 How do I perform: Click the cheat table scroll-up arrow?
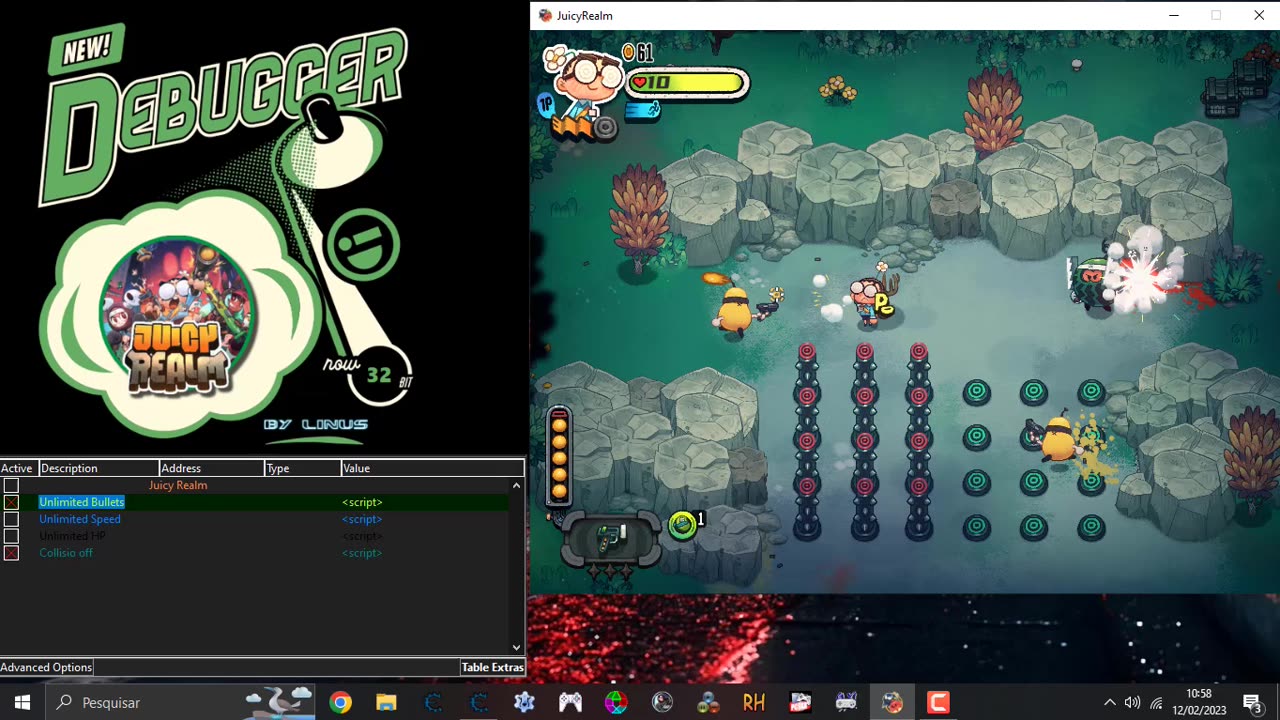(x=516, y=485)
